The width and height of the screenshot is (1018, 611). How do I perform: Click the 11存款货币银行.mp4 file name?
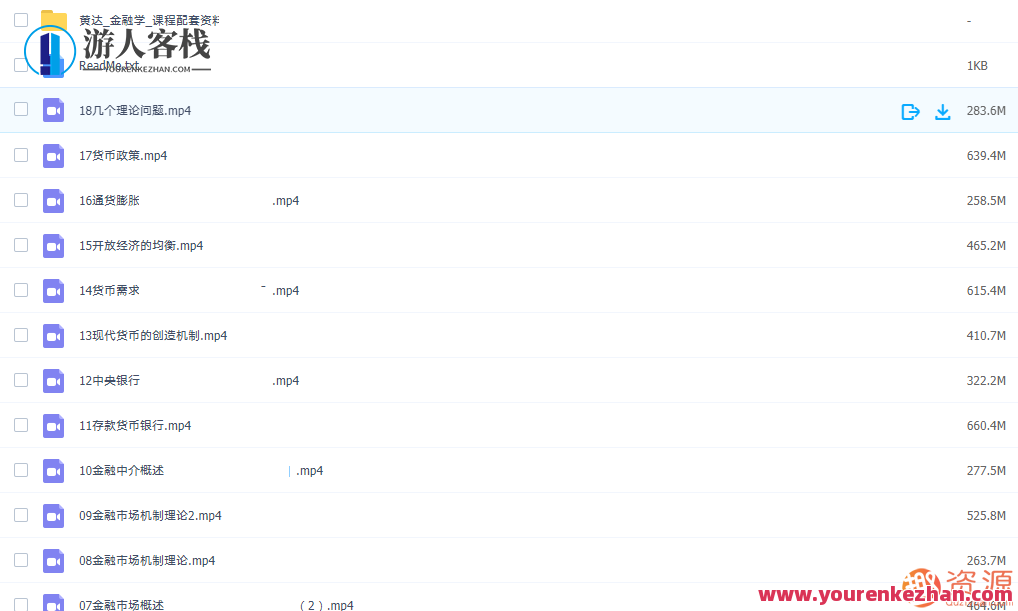(135, 426)
